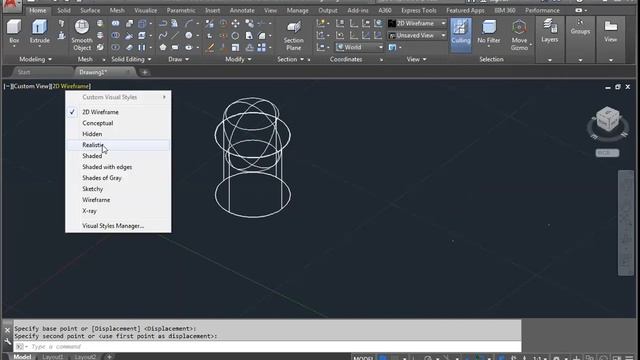This screenshot has width=640, height=360.
Task: Select 2D Wireframe visual style
Action: (x=118, y=112)
